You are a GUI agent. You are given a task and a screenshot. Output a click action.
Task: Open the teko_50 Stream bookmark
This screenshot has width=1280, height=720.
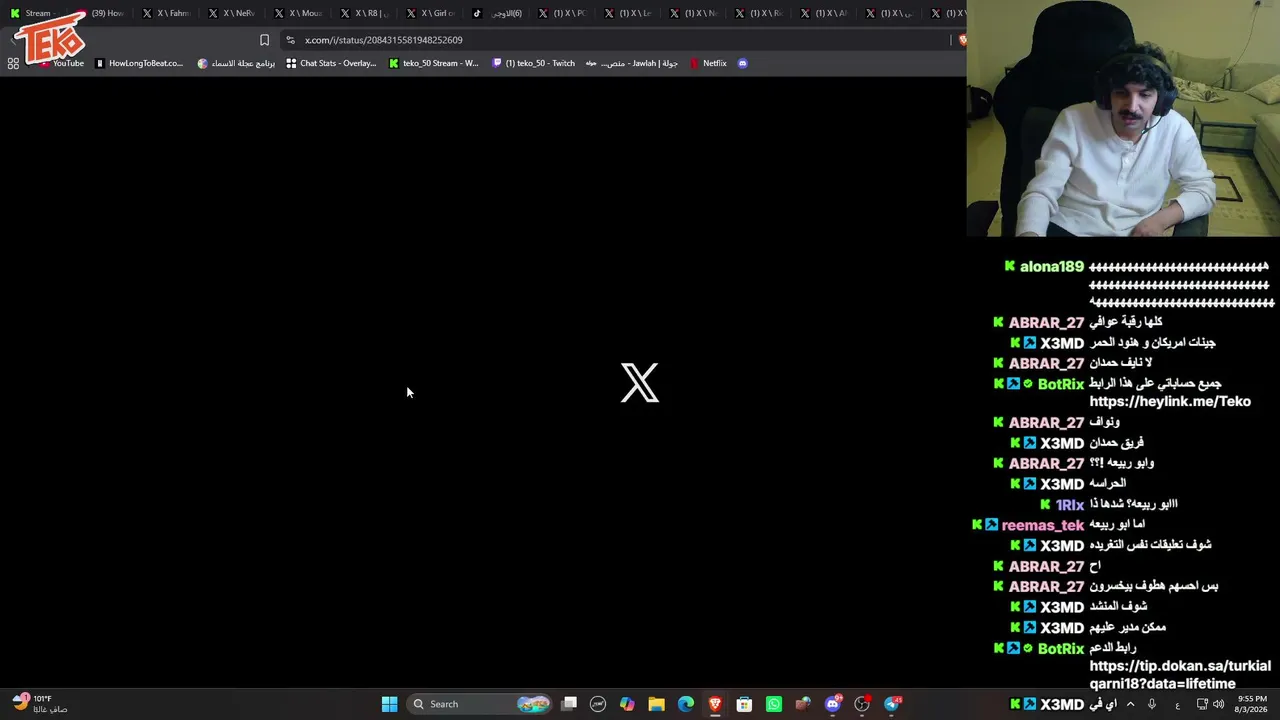click(434, 63)
